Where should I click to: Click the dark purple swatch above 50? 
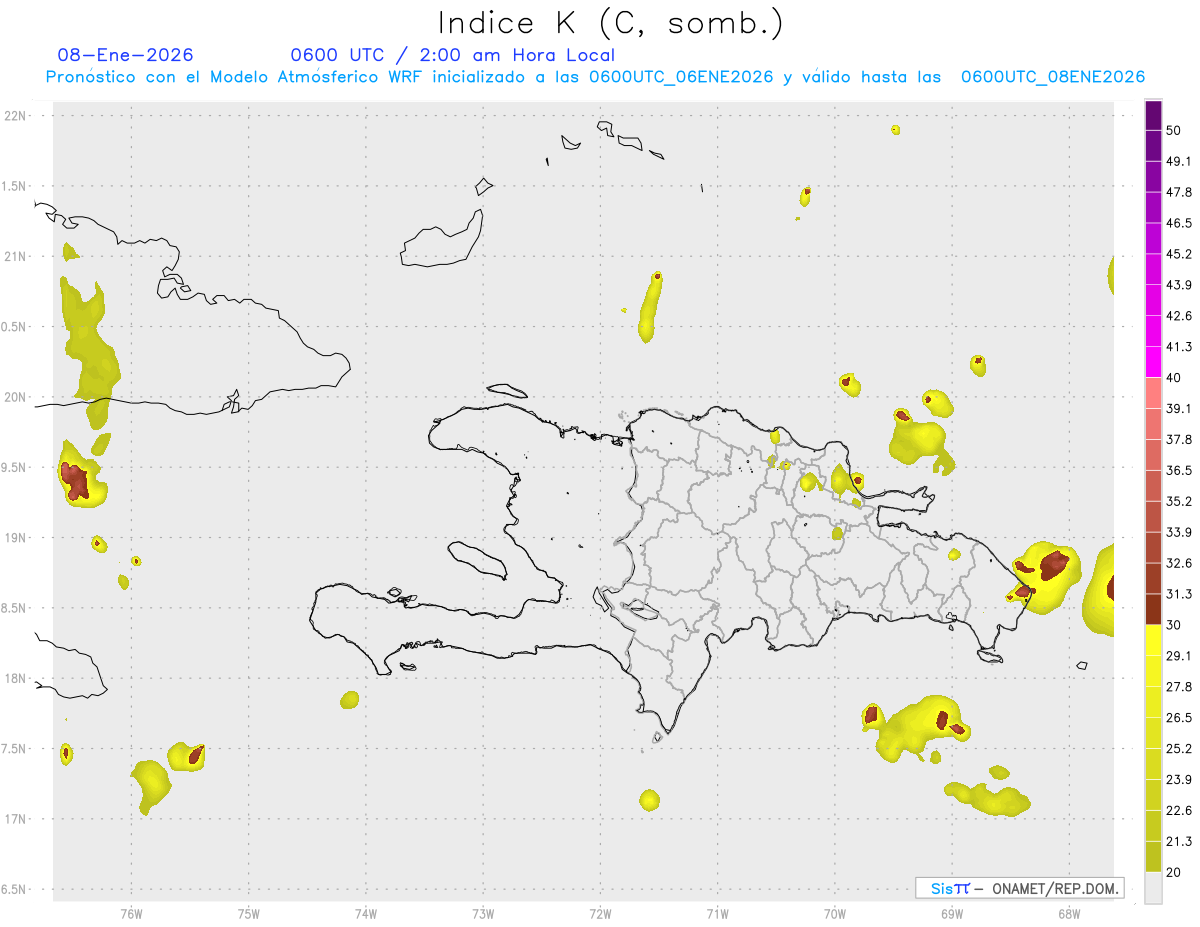point(1153,115)
